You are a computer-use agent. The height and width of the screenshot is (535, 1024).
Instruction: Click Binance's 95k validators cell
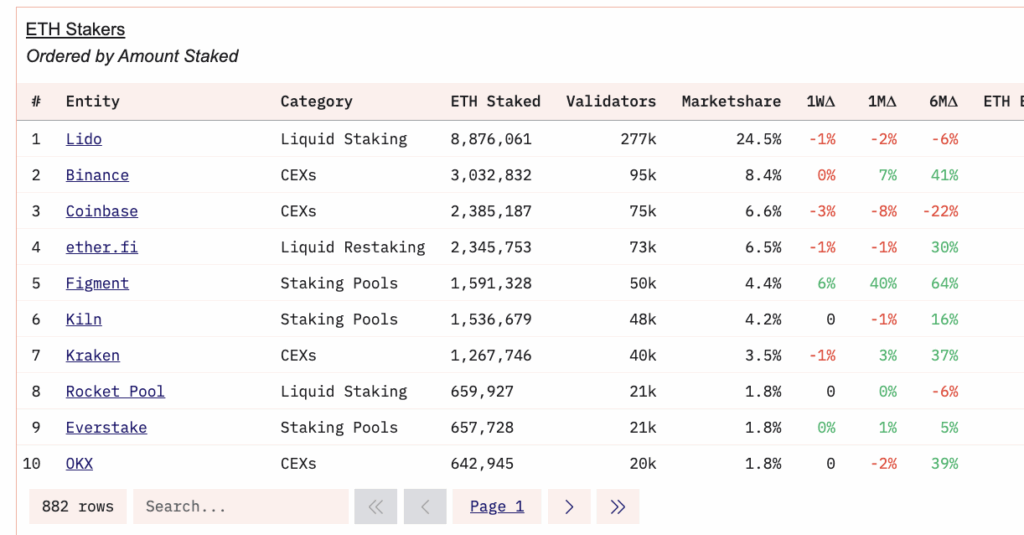tap(643, 175)
